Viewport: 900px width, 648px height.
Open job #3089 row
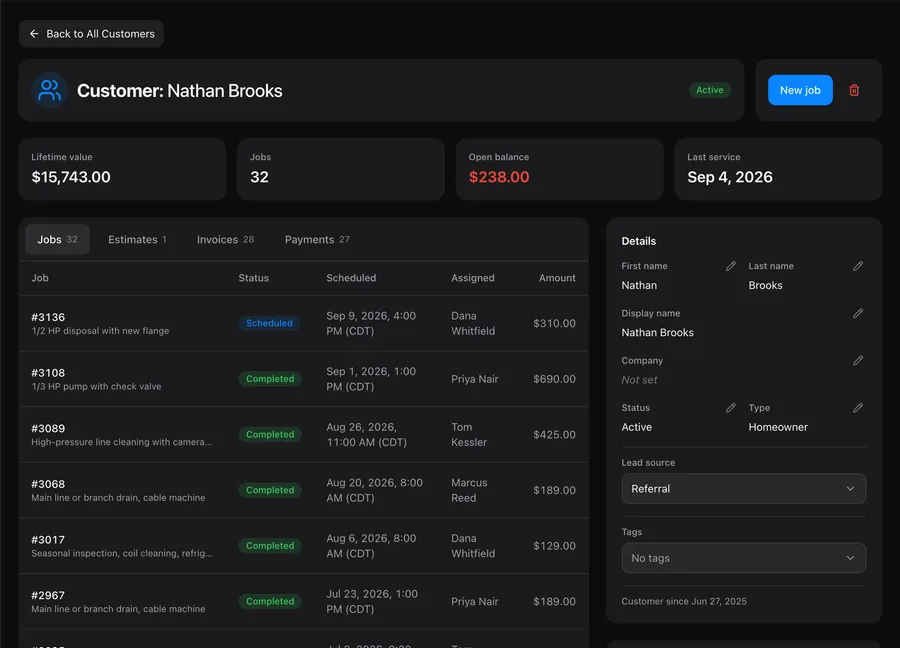coord(304,434)
